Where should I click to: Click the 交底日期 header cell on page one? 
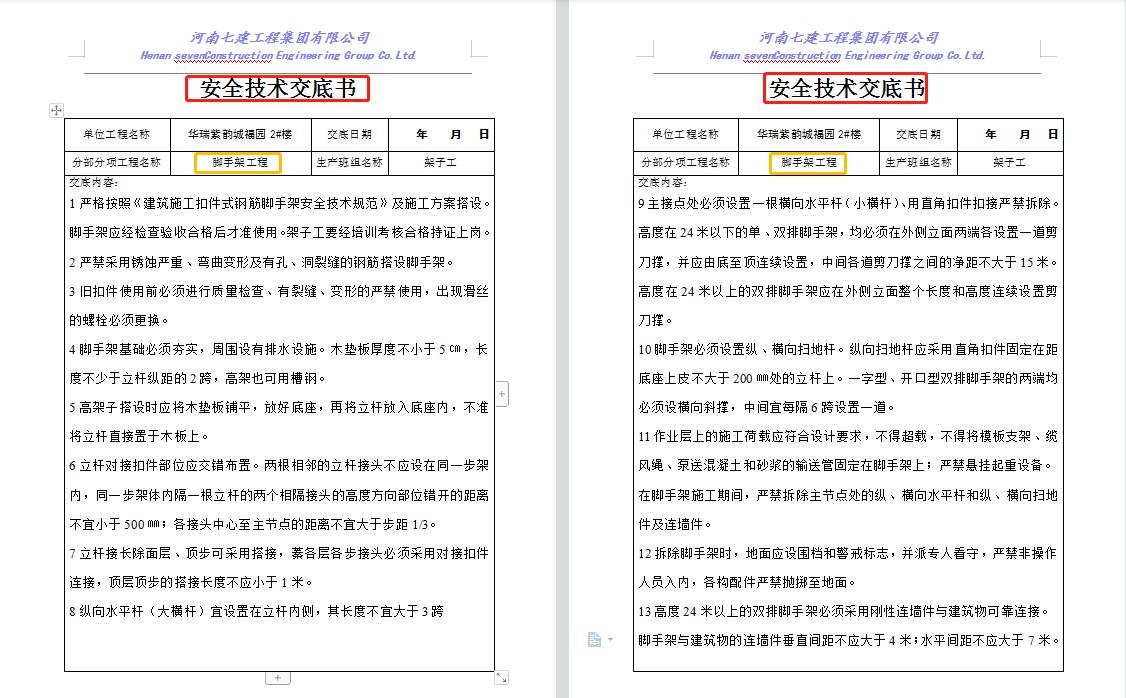[350, 133]
